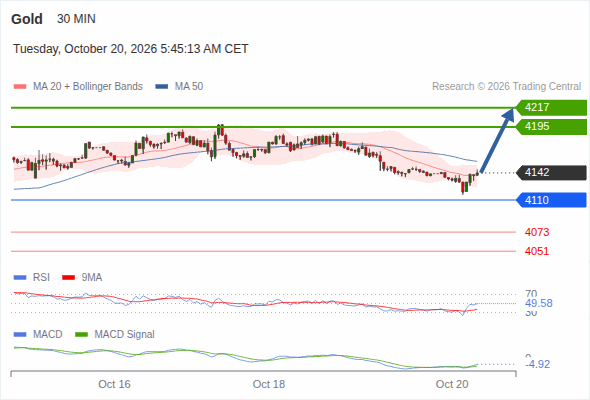Click the 4051 red support value
The height and width of the screenshot is (400, 590).
click(537, 251)
